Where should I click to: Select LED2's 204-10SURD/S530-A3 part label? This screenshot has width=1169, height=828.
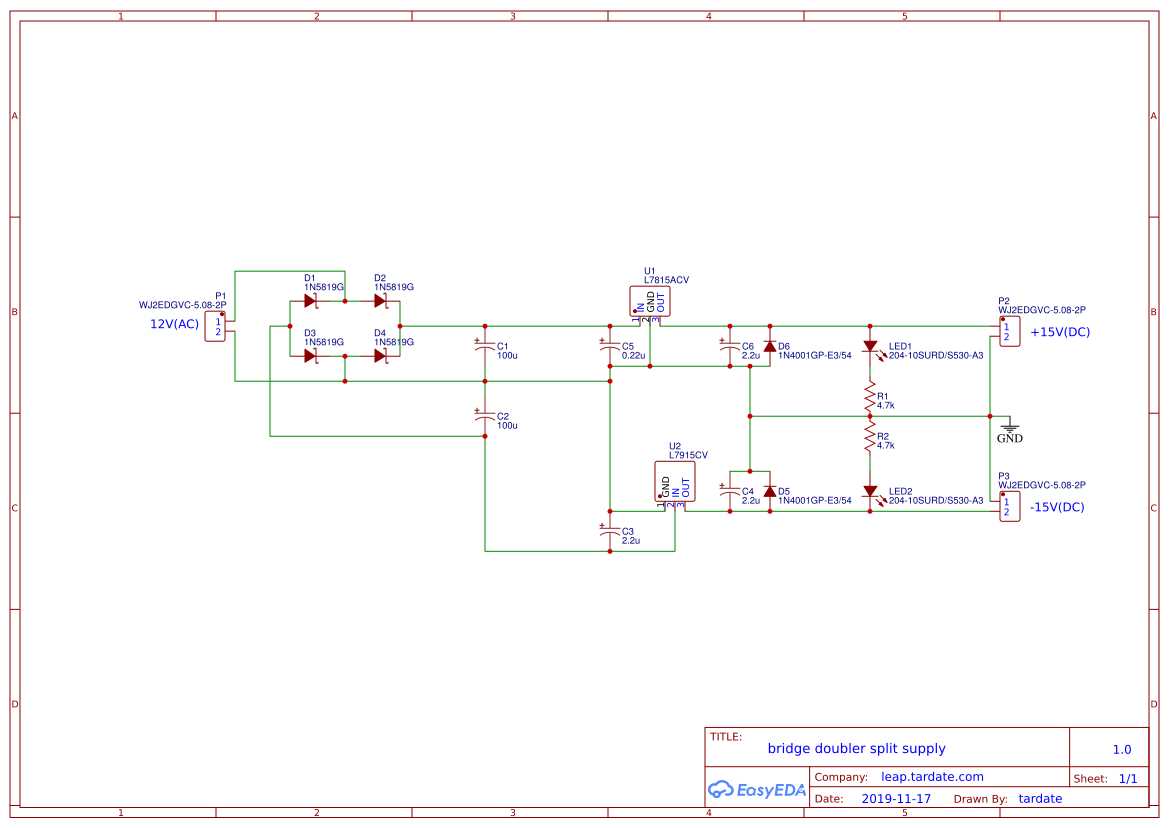point(936,501)
